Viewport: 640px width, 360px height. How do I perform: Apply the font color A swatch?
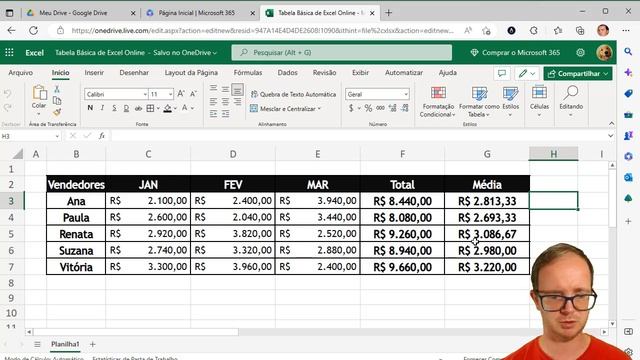(x=184, y=108)
